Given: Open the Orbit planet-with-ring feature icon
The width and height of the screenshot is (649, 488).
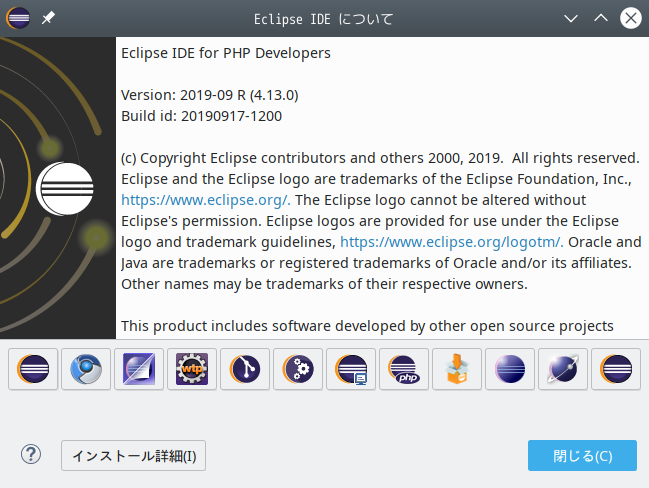Looking at the screenshot, I should coord(563,369).
